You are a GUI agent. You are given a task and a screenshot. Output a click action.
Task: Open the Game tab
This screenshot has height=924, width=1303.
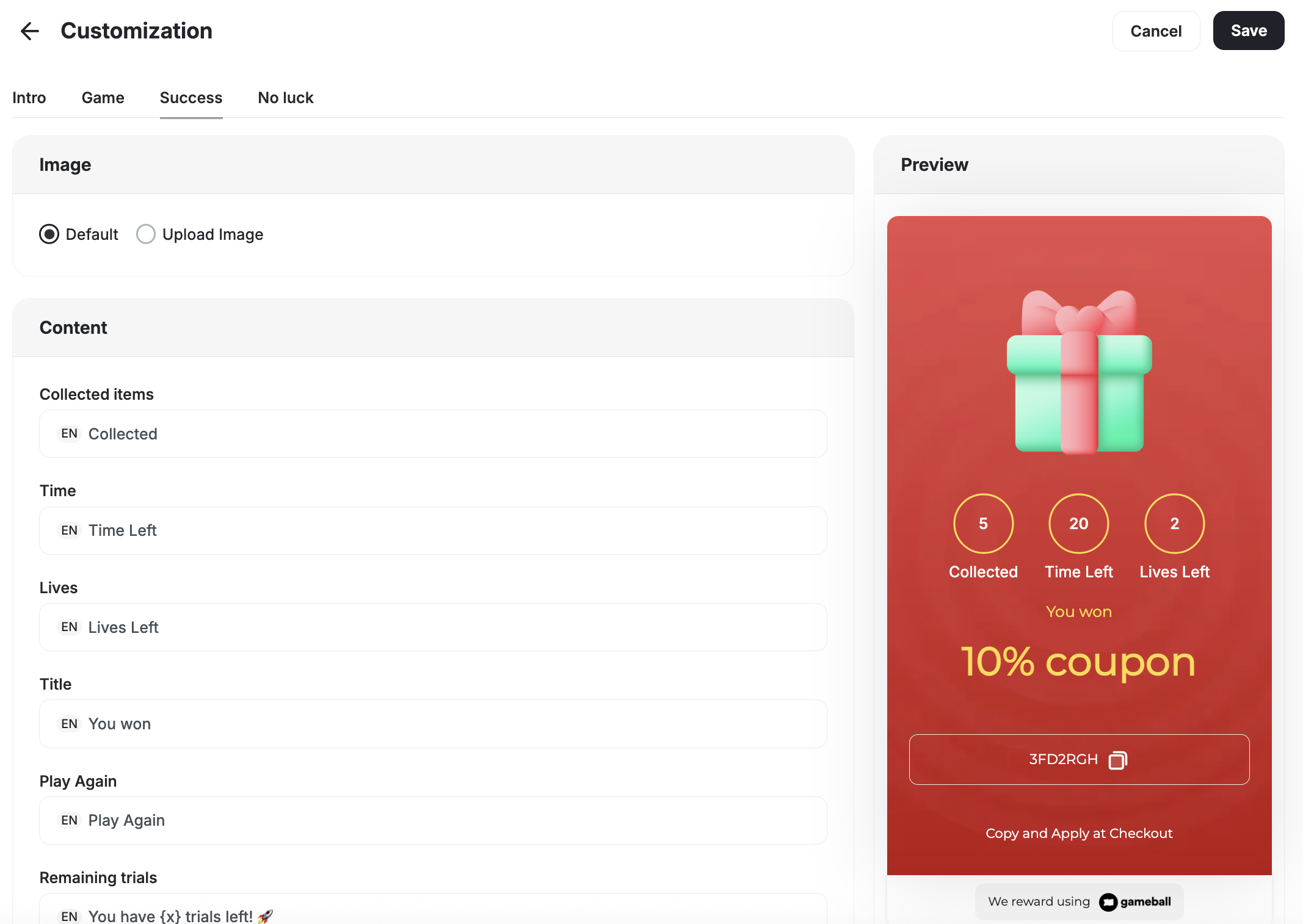103,98
